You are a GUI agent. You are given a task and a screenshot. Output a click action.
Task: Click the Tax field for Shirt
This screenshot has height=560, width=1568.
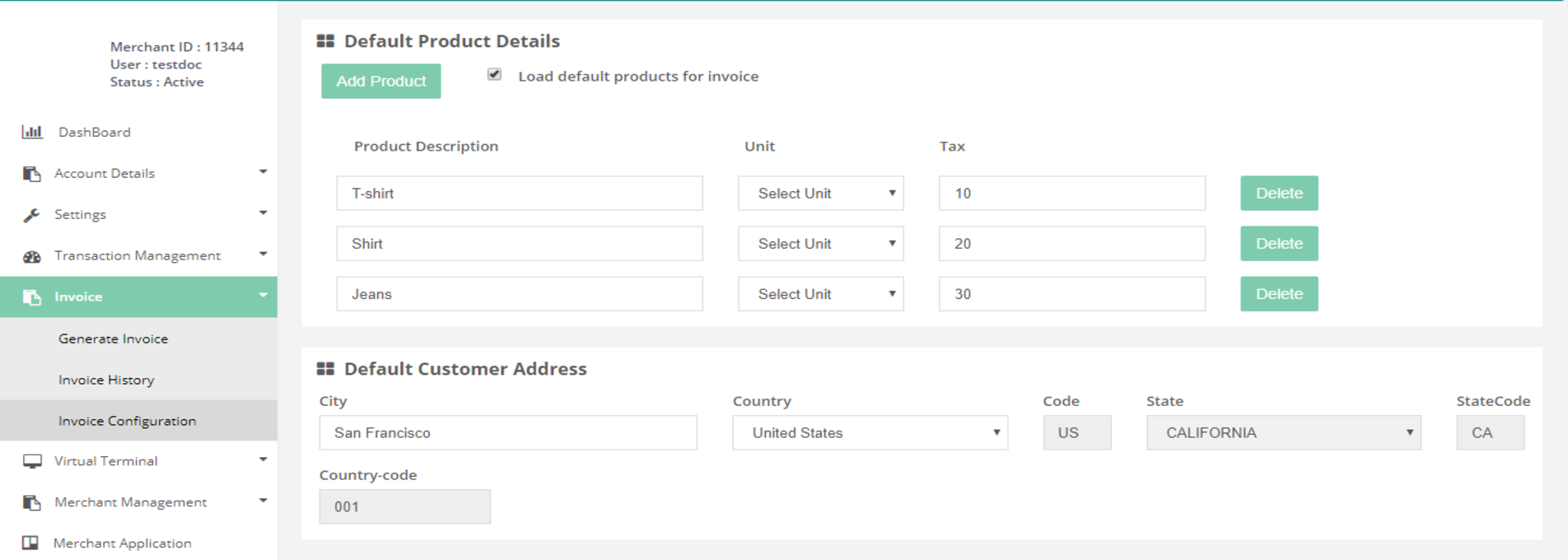pos(1071,244)
